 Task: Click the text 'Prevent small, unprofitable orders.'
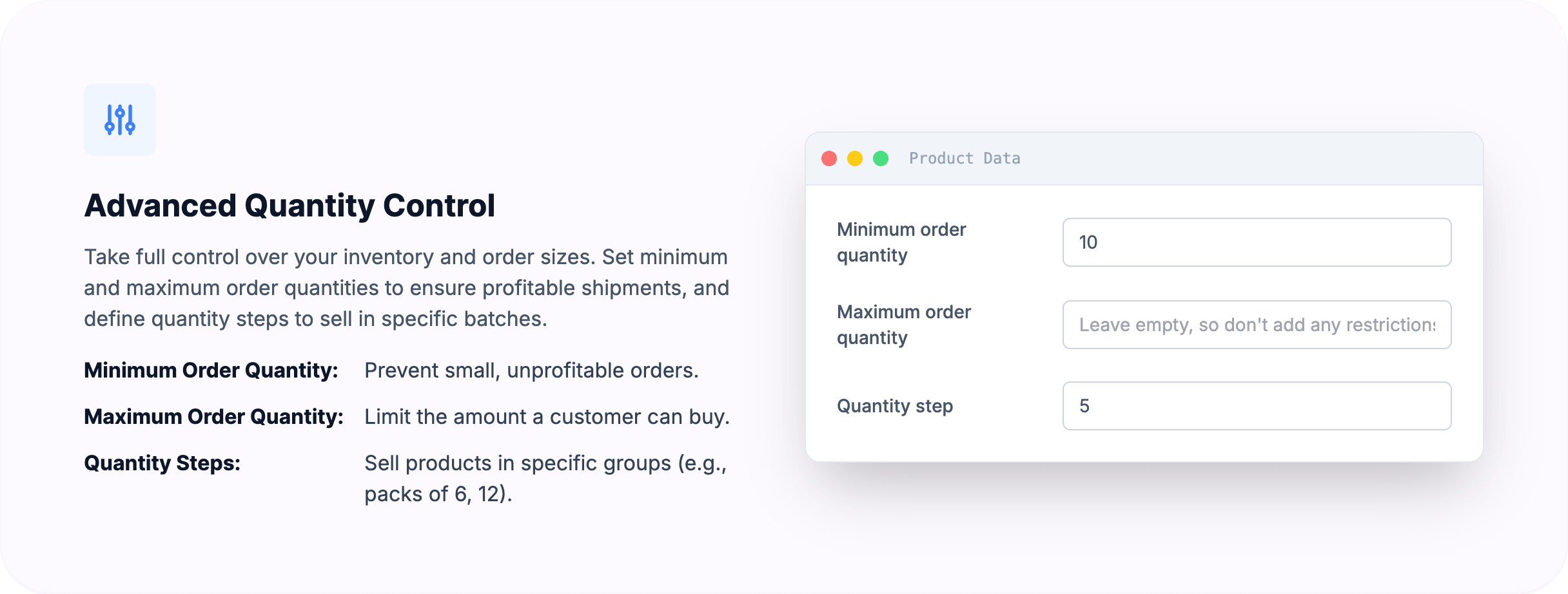531,370
